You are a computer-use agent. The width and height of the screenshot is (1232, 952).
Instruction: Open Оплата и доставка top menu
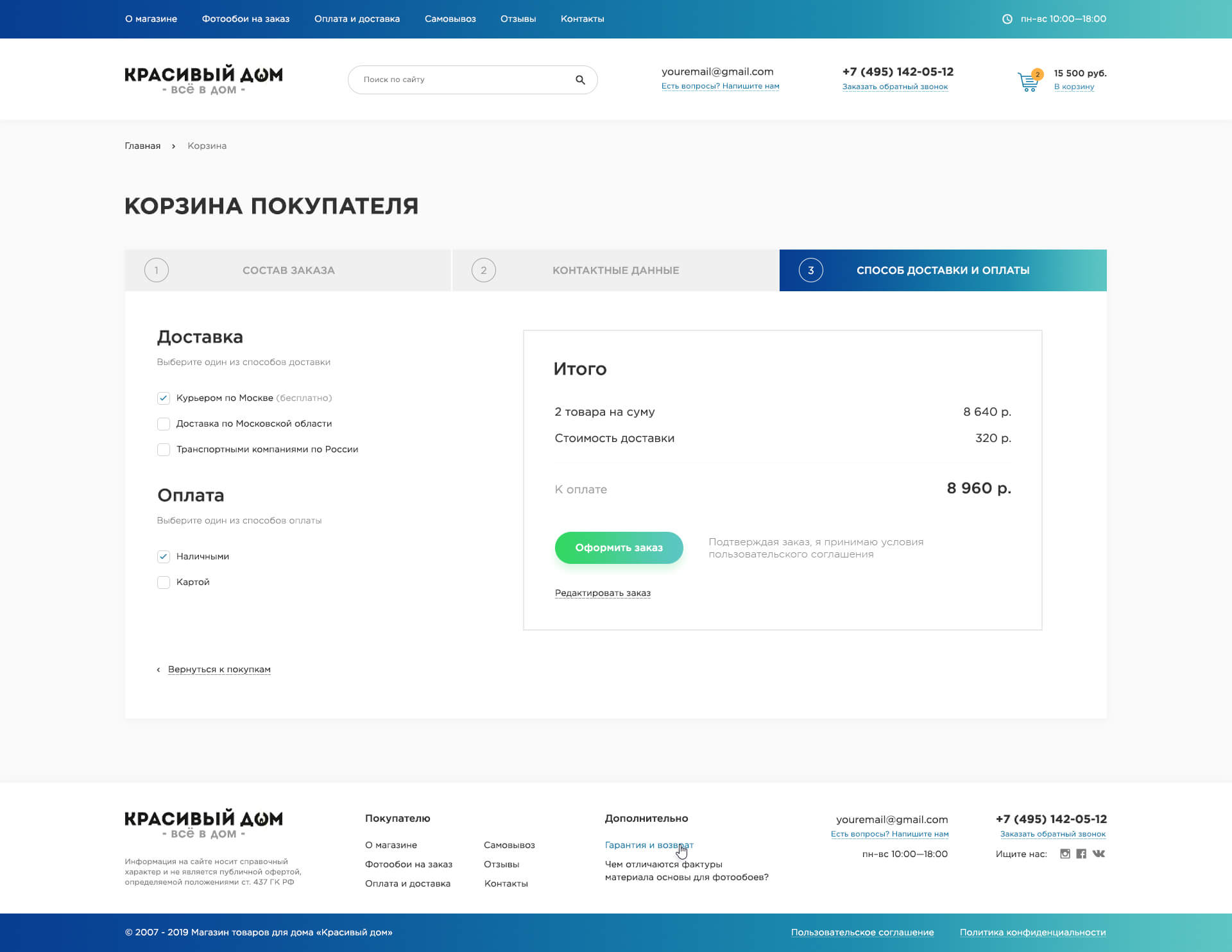pos(357,19)
